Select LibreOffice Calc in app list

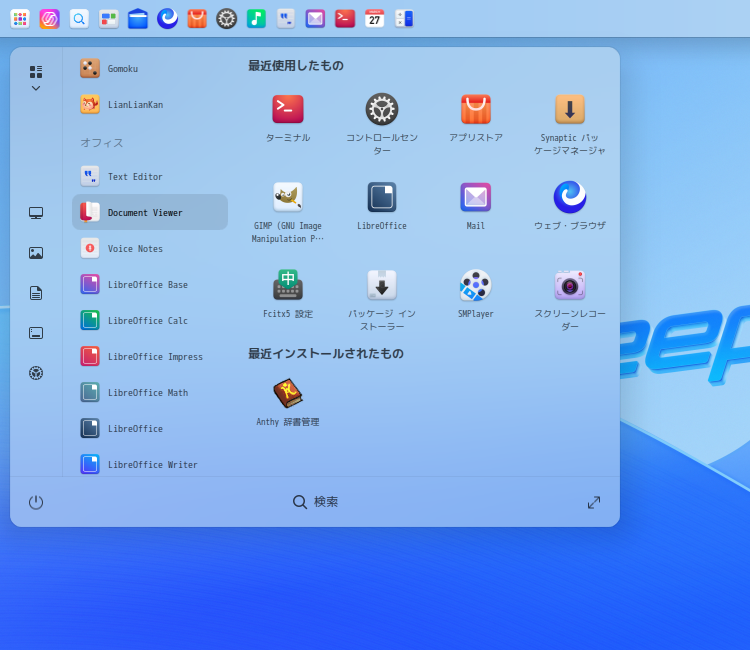click(x=150, y=320)
